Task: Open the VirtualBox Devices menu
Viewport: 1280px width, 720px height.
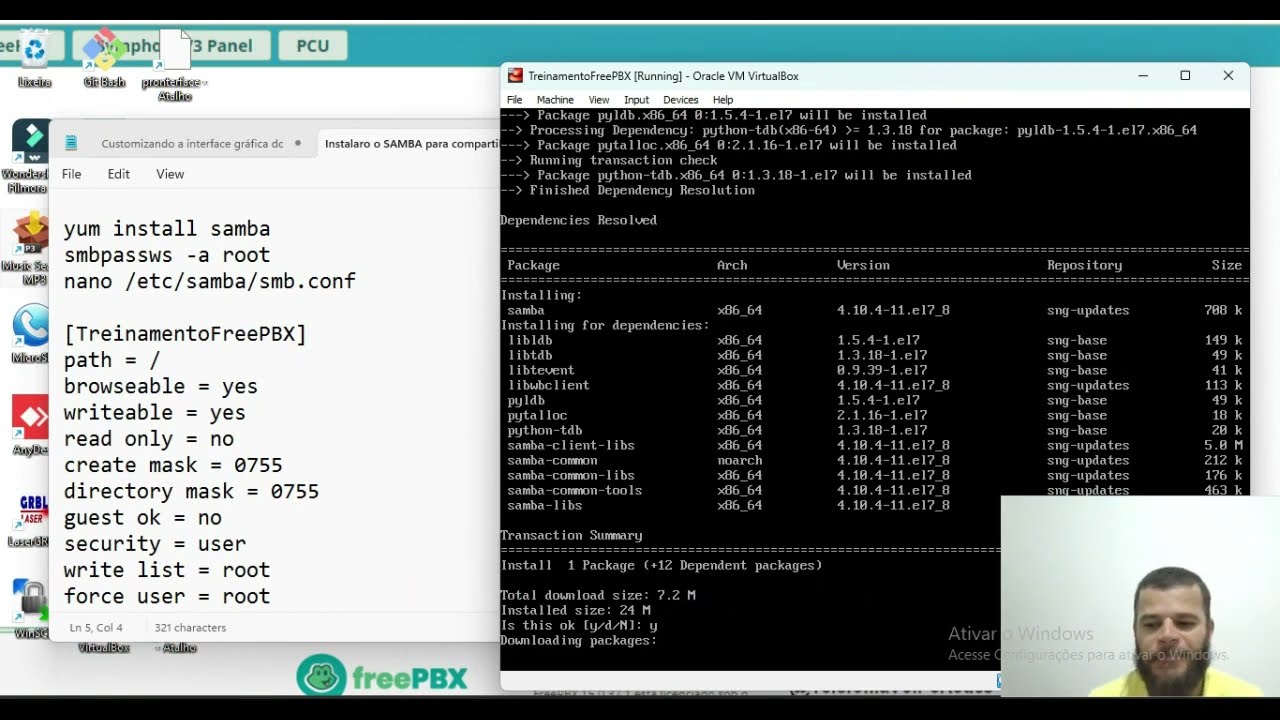Action: coord(680,100)
